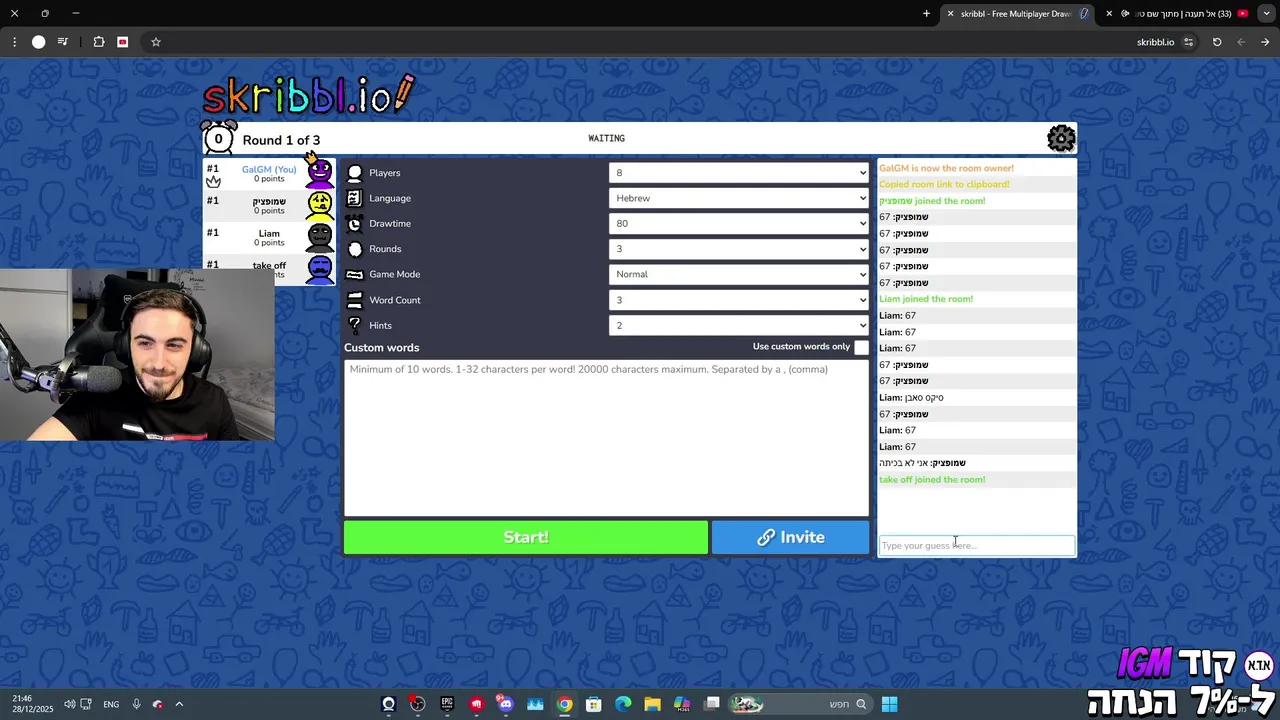Open Microsoft Store from the taskbar
Viewport: 1280px width, 720px height.
(x=594, y=704)
